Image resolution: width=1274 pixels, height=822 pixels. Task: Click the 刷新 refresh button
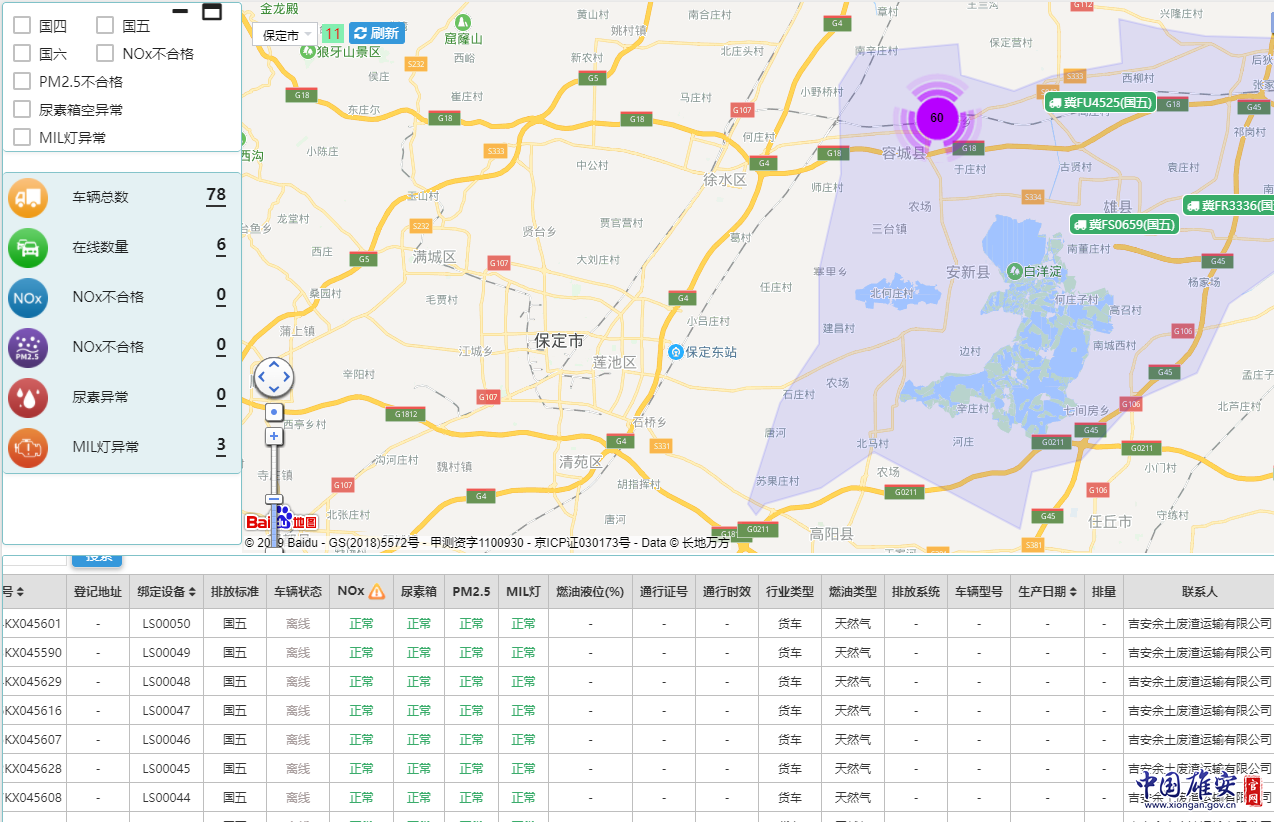(377, 34)
